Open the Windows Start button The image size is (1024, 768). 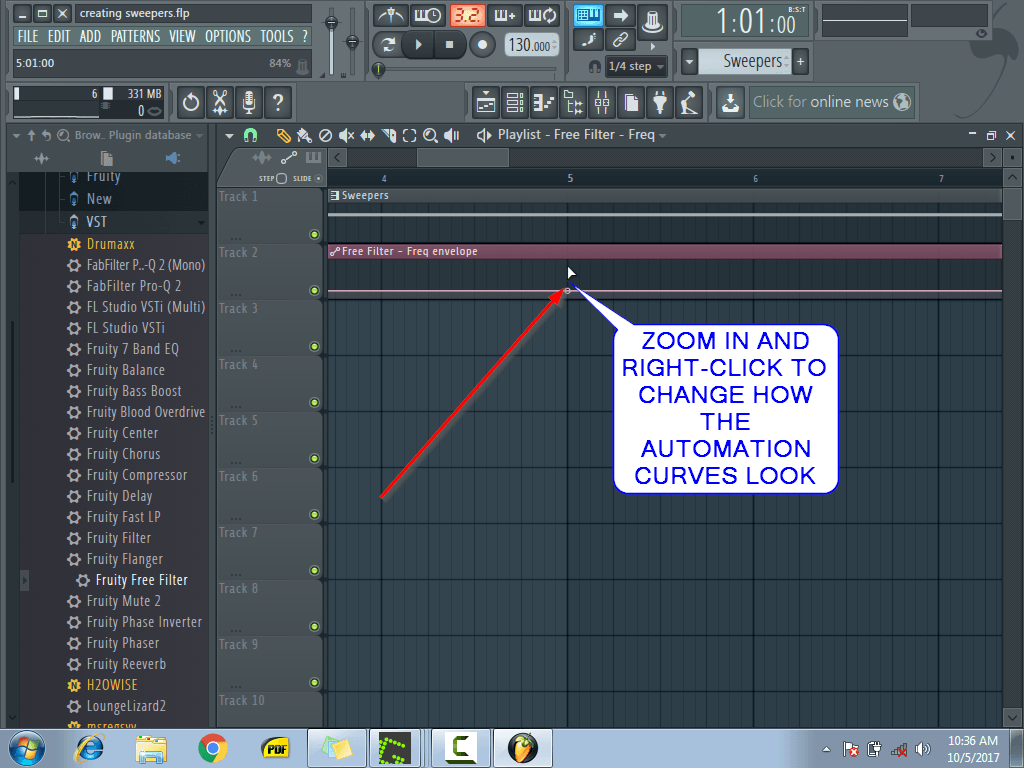tap(27, 748)
